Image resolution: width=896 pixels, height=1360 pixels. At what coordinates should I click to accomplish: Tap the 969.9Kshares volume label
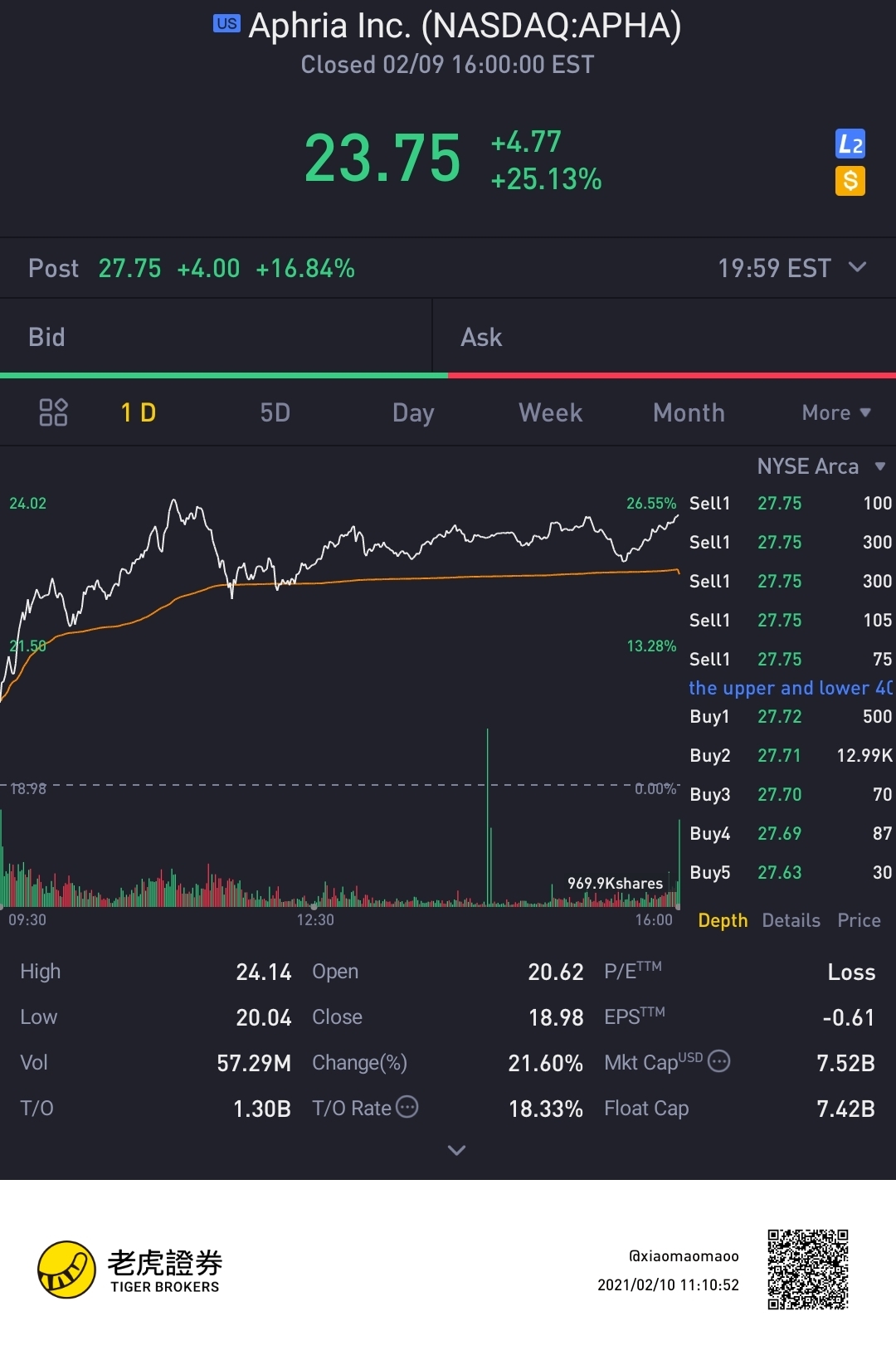615,883
